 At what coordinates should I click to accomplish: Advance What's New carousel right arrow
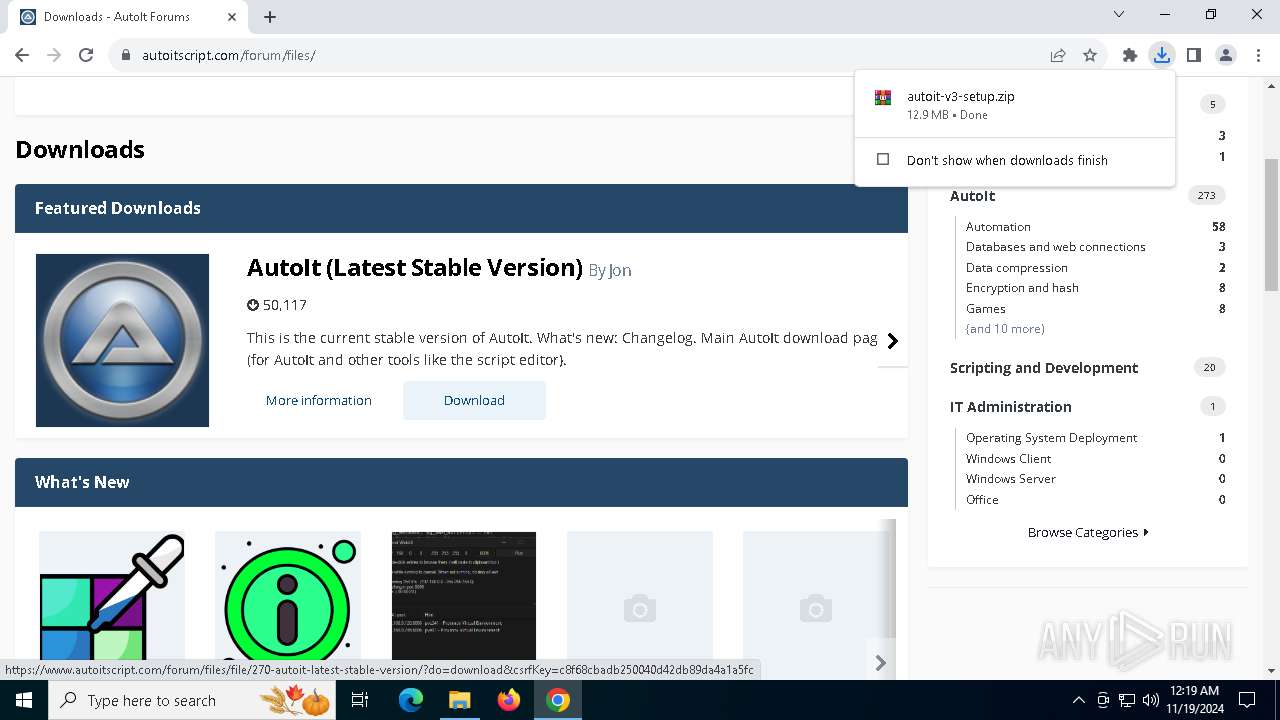(881, 663)
